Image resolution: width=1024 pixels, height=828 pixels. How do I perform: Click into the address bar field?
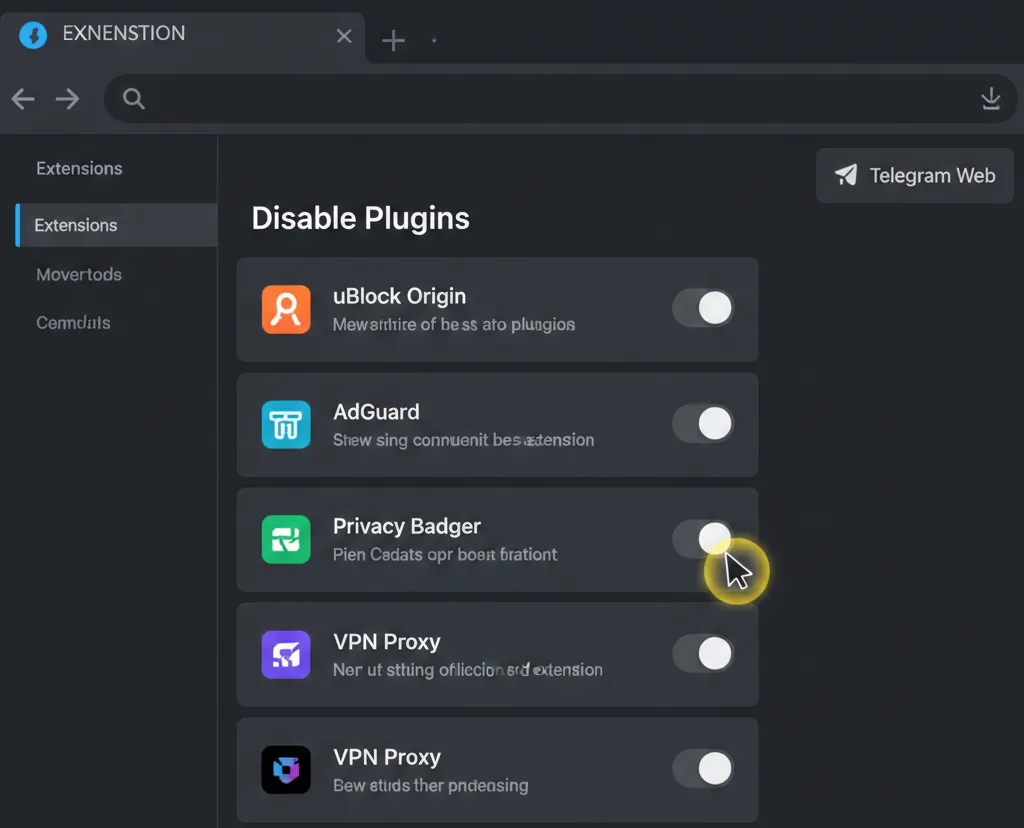560,99
